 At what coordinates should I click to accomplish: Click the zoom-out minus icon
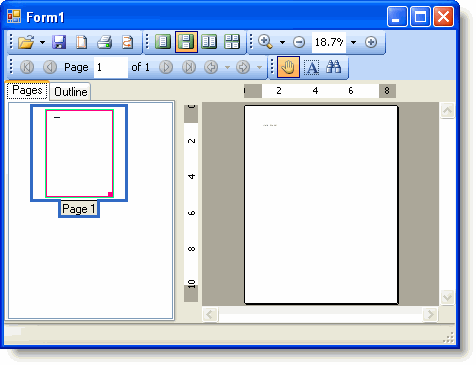click(299, 42)
